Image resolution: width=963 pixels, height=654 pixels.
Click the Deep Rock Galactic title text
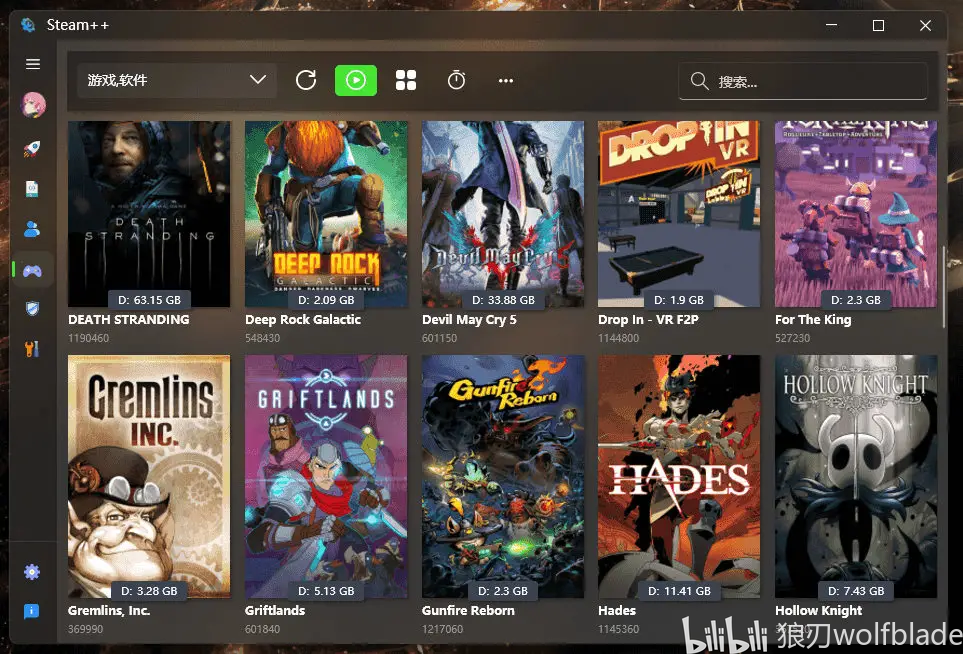303,319
